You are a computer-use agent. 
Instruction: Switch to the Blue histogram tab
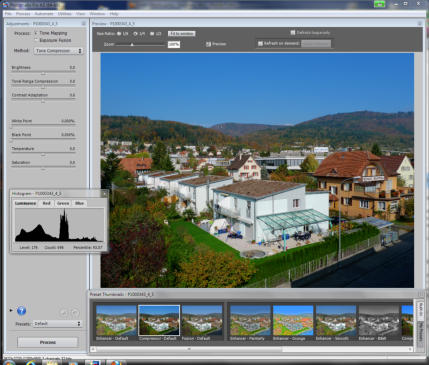tap(79, 203)
